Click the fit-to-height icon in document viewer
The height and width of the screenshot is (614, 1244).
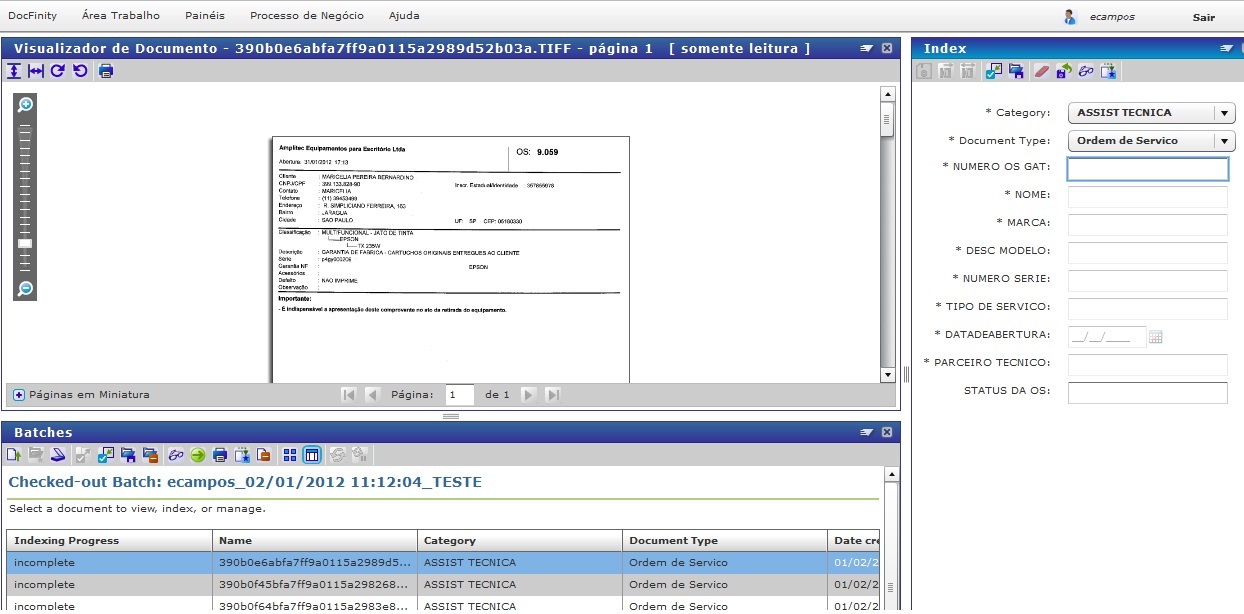pos(14,71)
